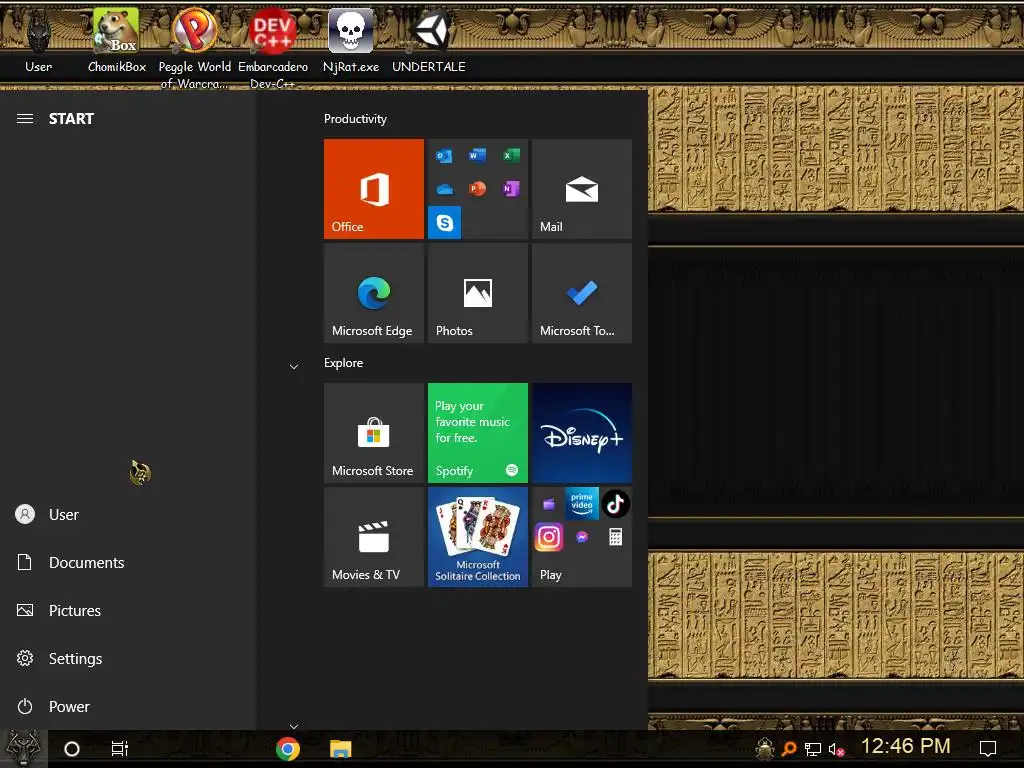
Task: Open Calculator in the Play folder
Action: 615,537
